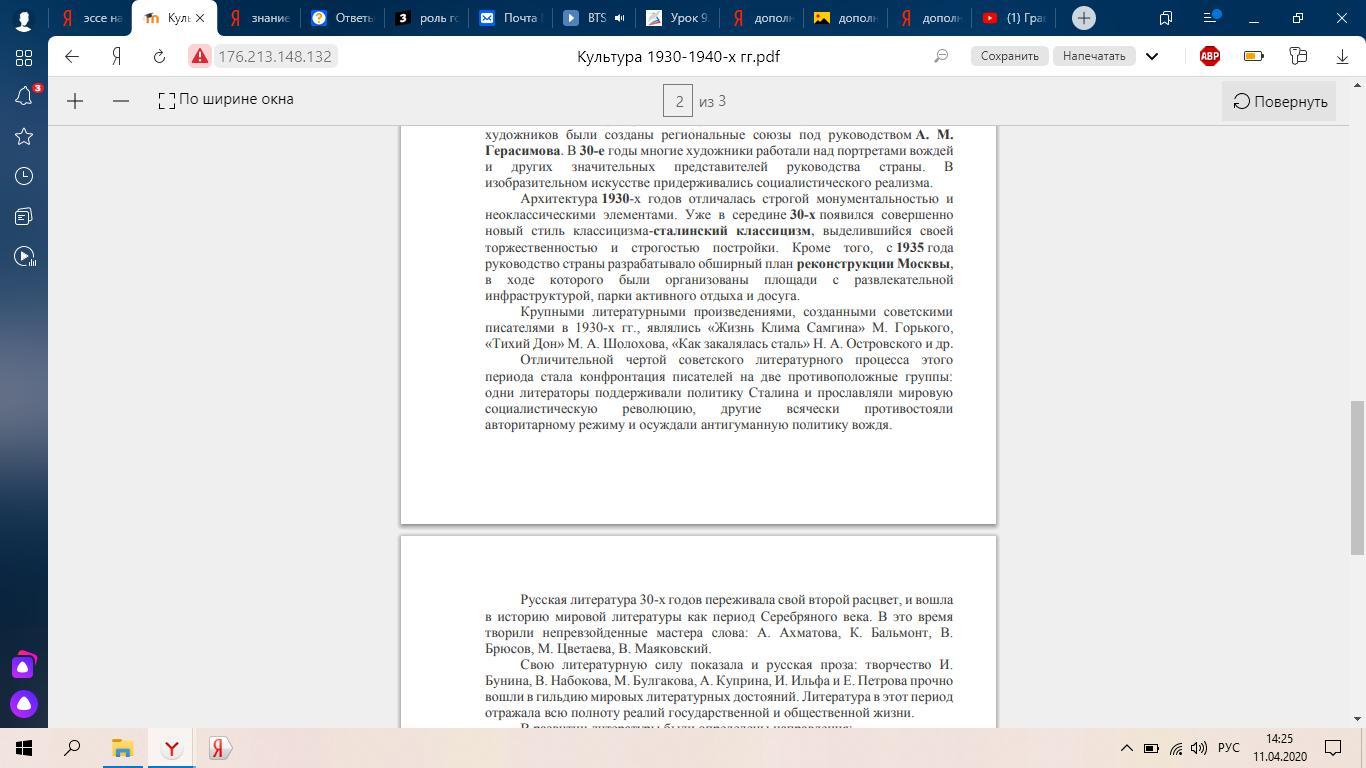
Task: Reload the current page
Action: pyautogui.click(x=159, y=56)
